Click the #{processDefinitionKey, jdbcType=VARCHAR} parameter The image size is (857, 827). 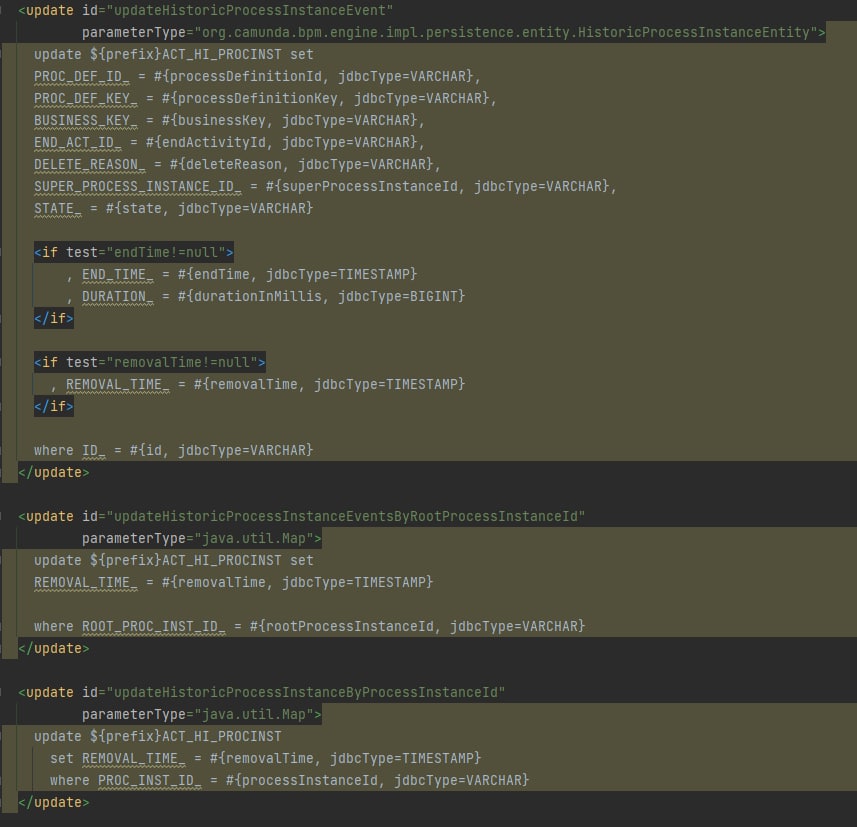point(325,98)
